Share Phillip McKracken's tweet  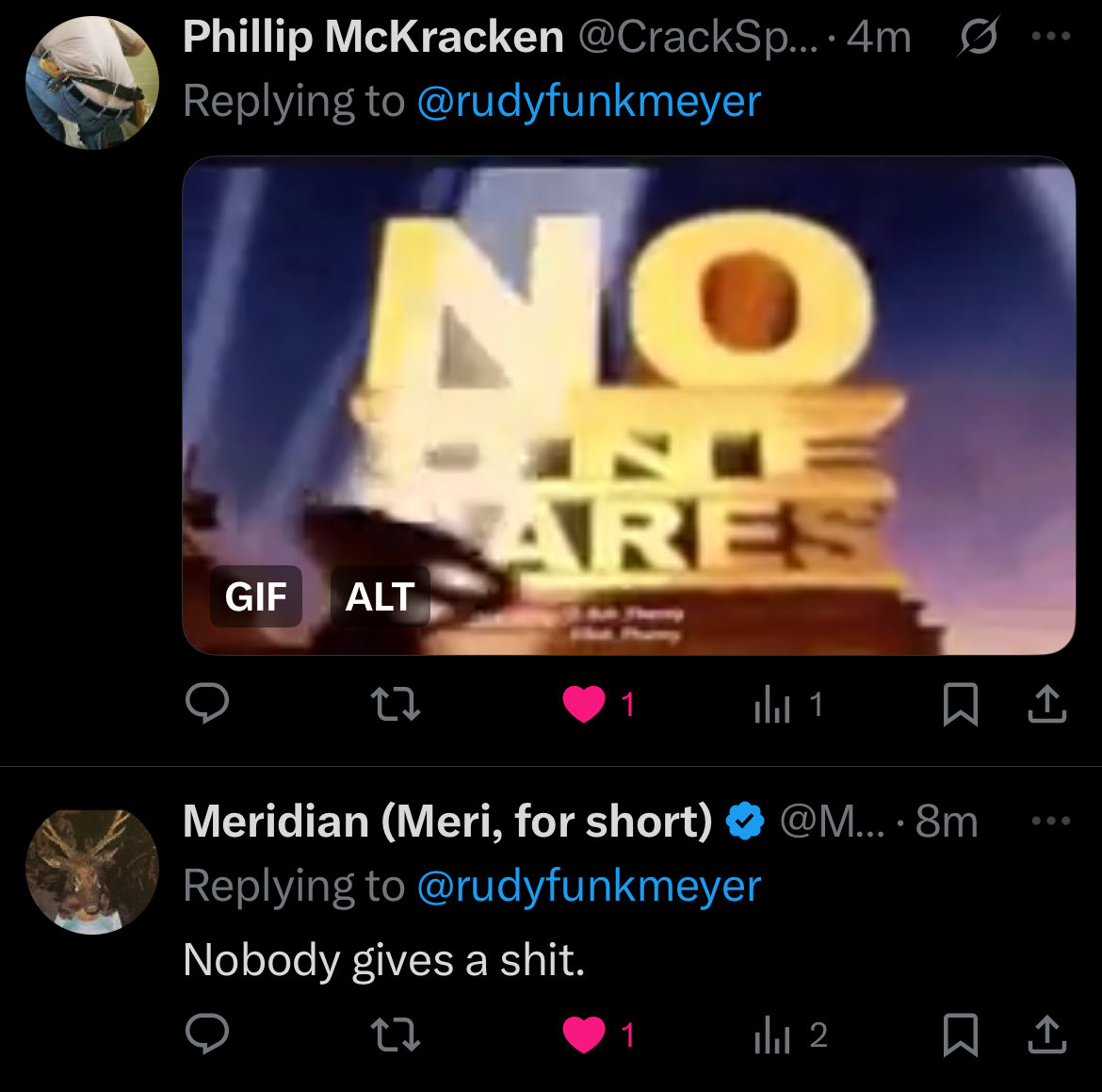point(1047,704)
